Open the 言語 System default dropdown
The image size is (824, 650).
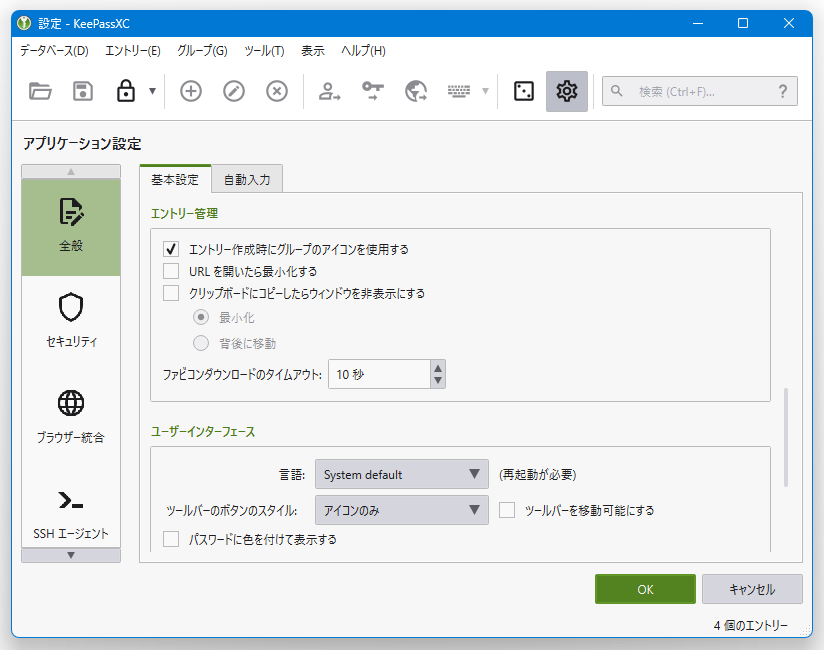(x=402, y=474)
